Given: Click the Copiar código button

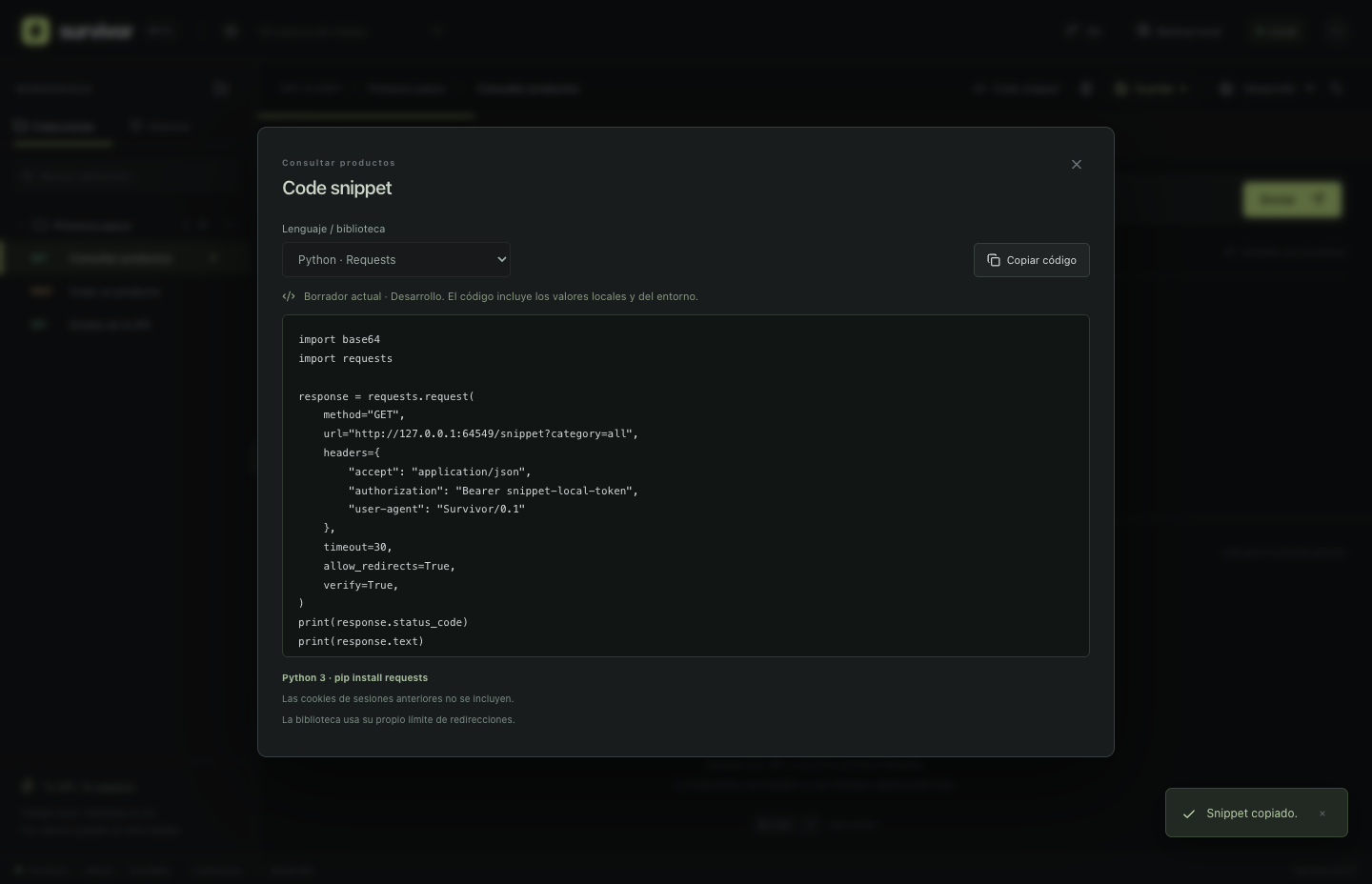Looking at the screenshot, I should [1032, 260].
